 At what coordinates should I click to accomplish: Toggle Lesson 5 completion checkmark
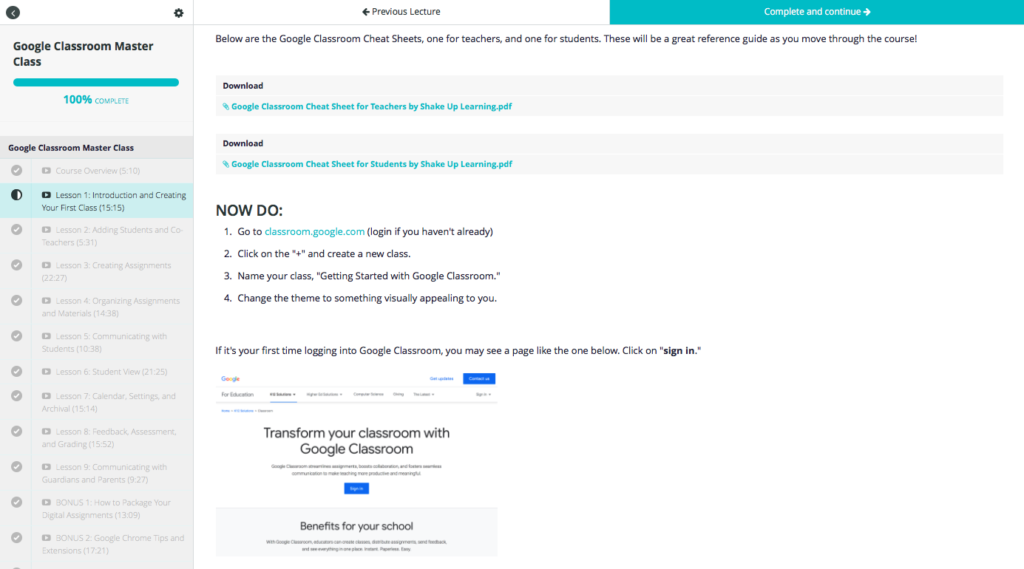[x=16, y=336]
